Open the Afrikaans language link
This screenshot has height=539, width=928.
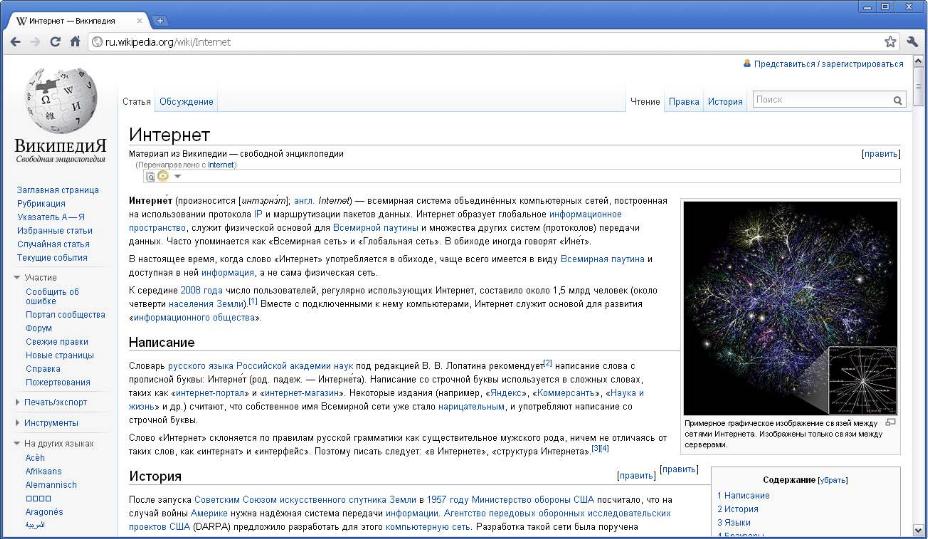(43, 472)
